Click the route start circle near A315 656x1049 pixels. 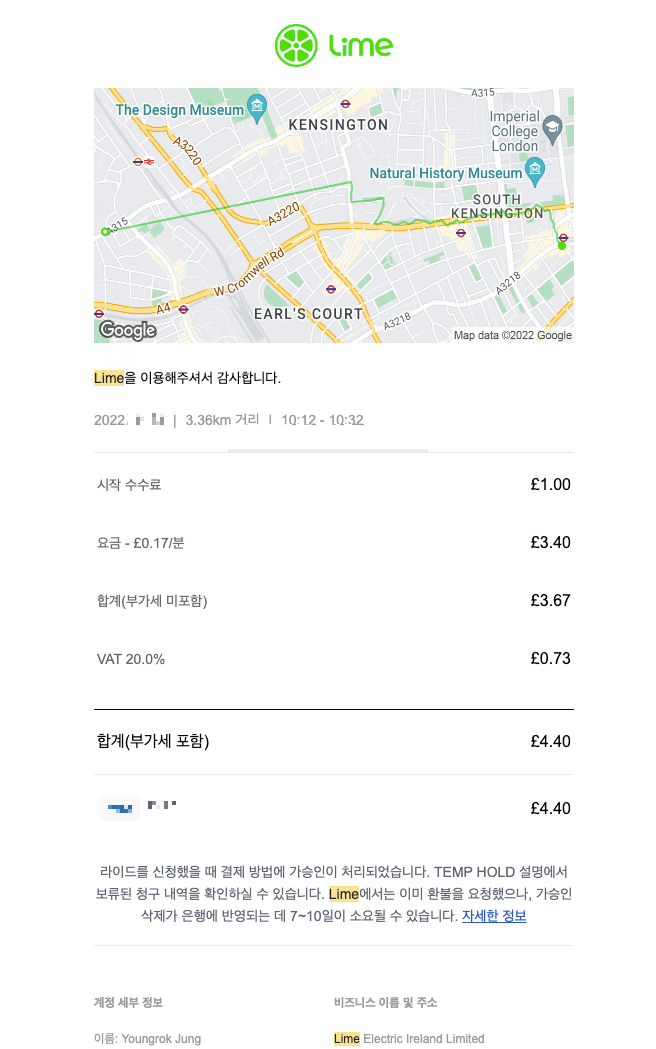tap(105, 231)
